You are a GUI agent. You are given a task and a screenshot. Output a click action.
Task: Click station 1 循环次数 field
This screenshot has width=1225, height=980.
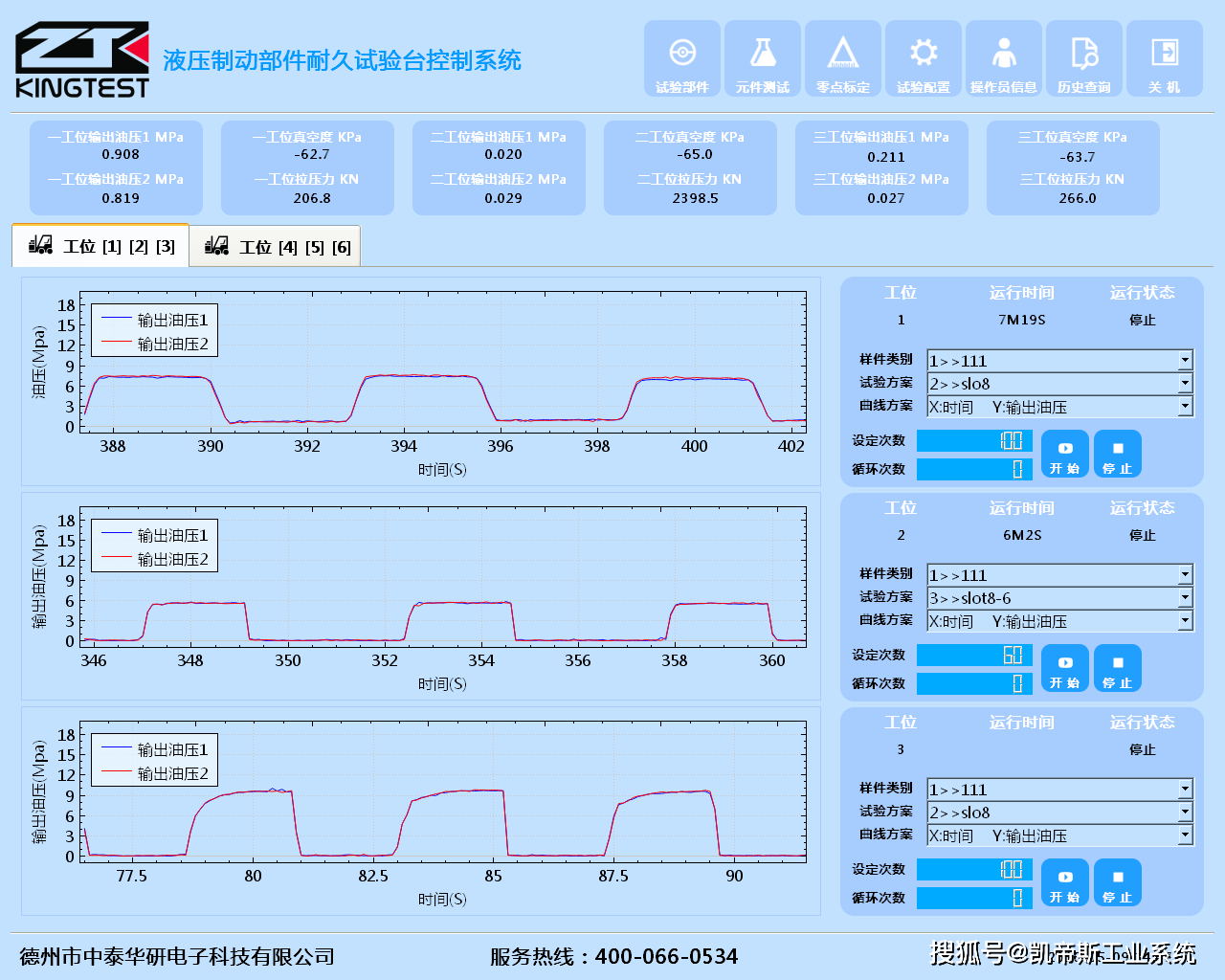pyautogui.click(x=974, y=469)
